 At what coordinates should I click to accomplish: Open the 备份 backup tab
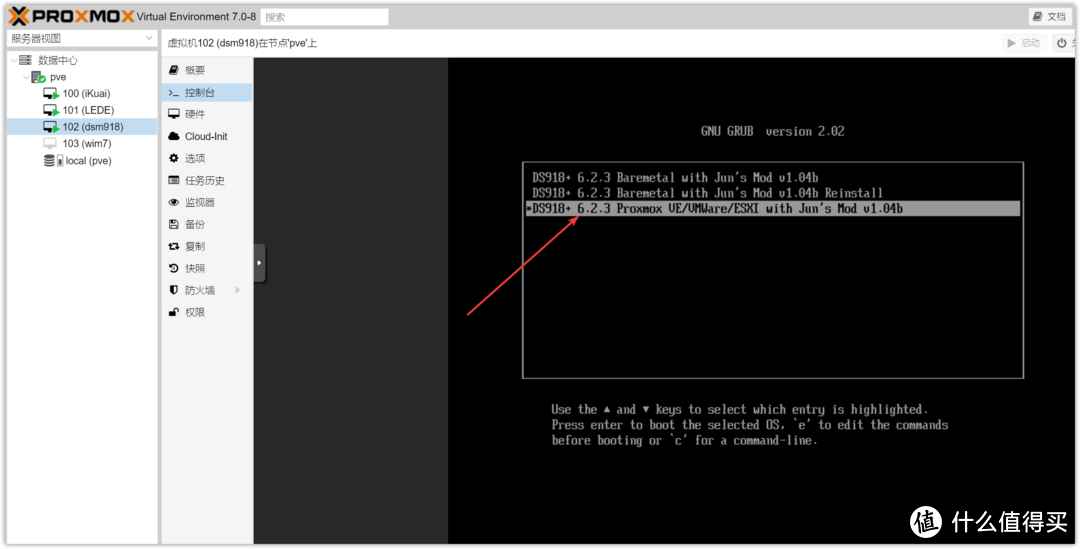207,225
